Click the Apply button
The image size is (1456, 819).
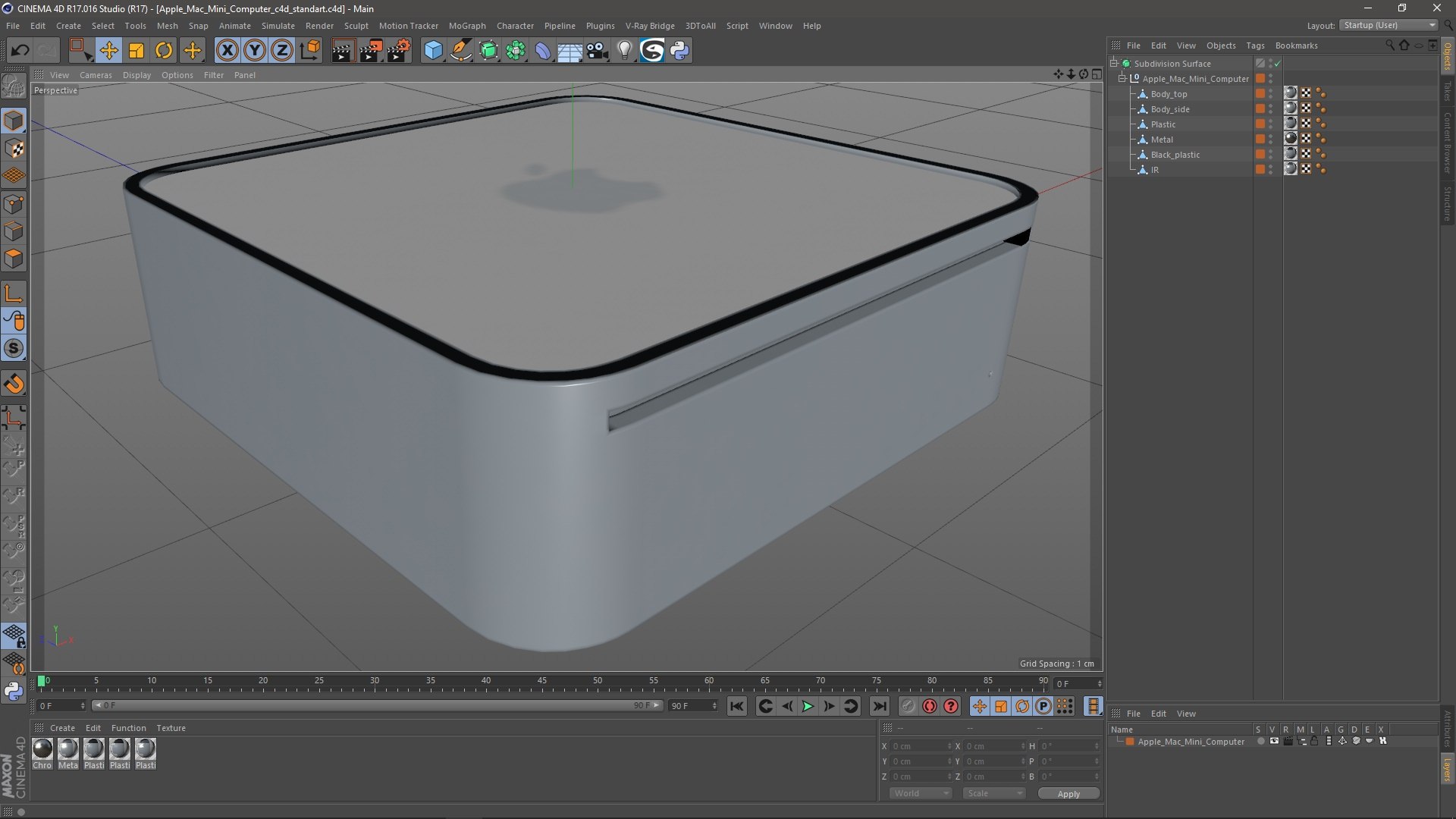point(1068,794)
